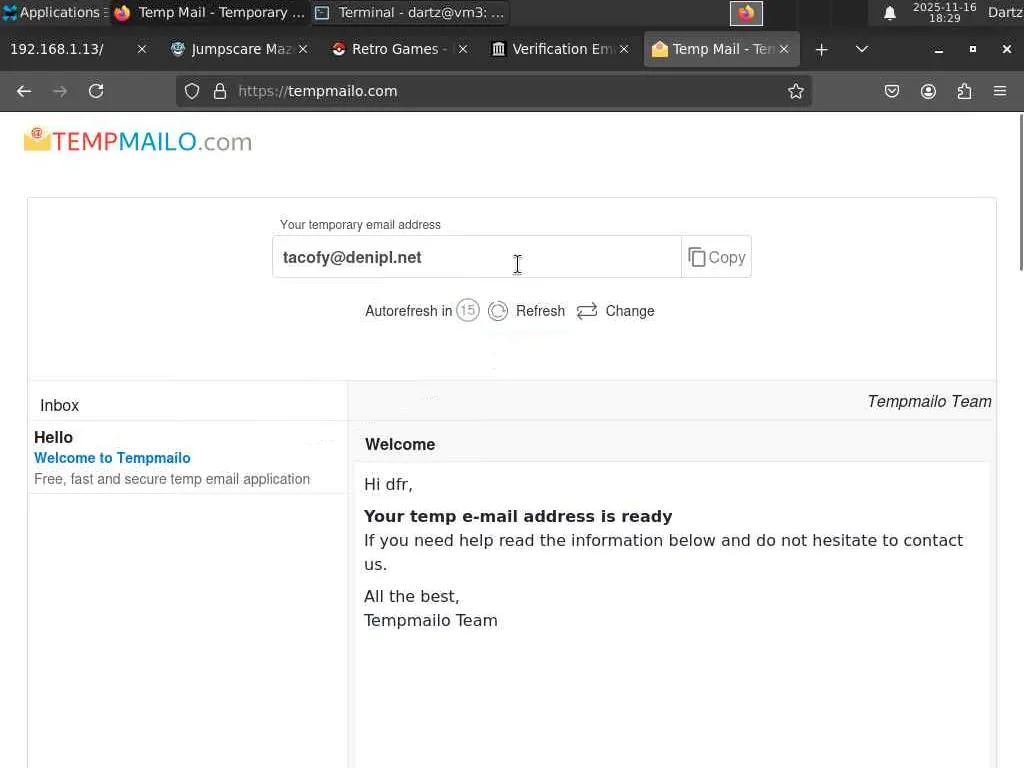Click the Change arrows icon
Image resolution: width=1024 pixels, height=768 pixels.
(587, 311)
